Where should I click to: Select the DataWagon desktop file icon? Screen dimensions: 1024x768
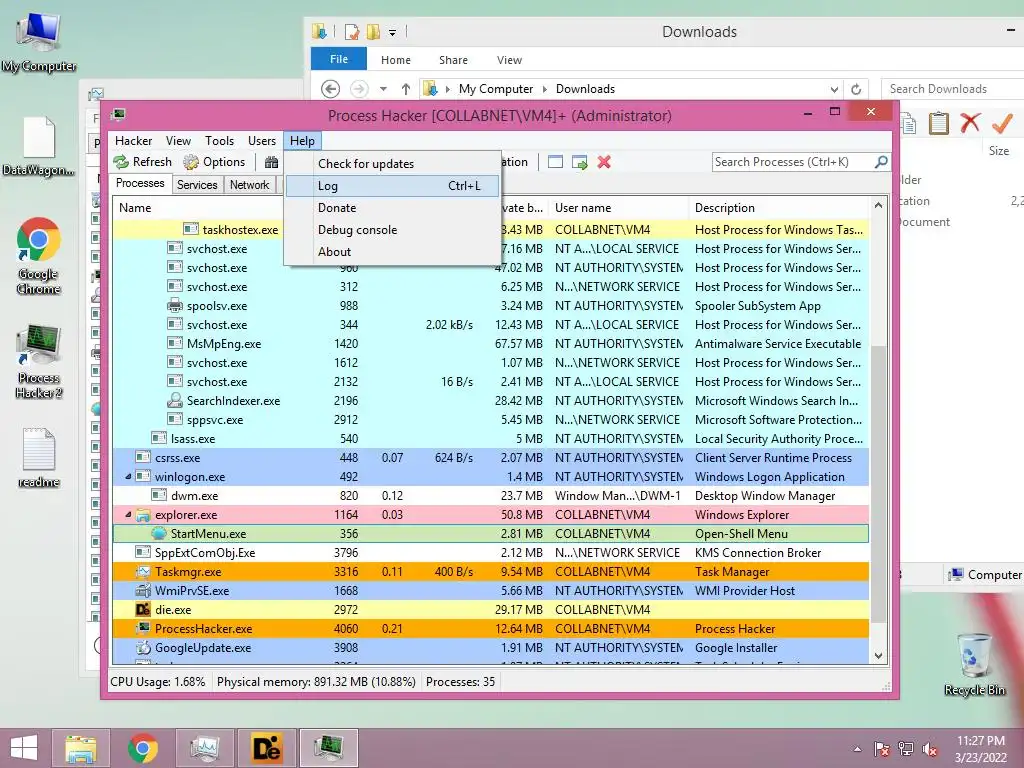[x=39, y=146]
